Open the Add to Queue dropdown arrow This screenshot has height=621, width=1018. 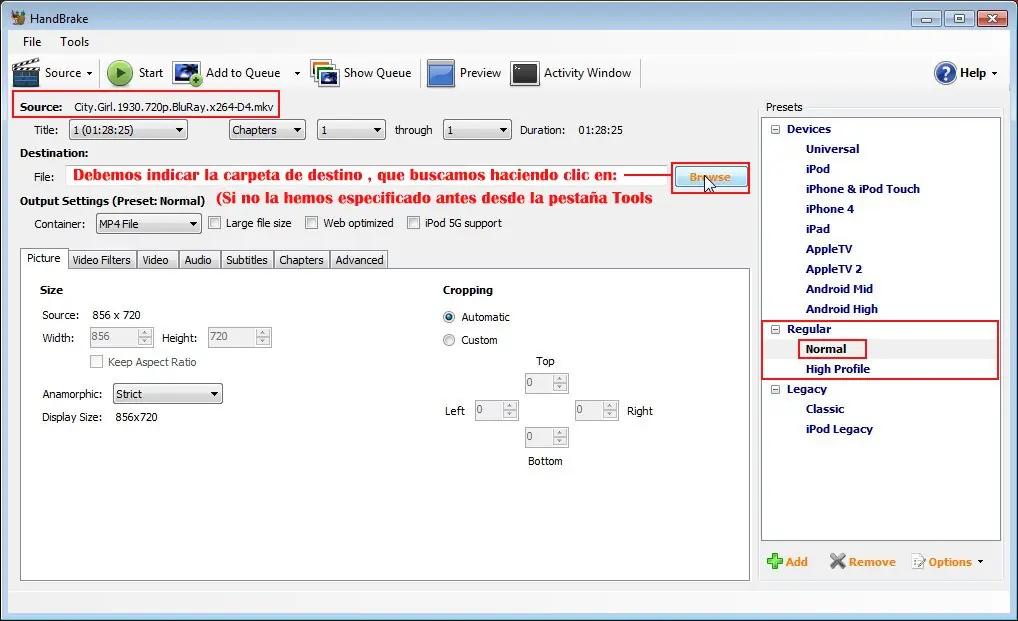click(x=297, y=73)
